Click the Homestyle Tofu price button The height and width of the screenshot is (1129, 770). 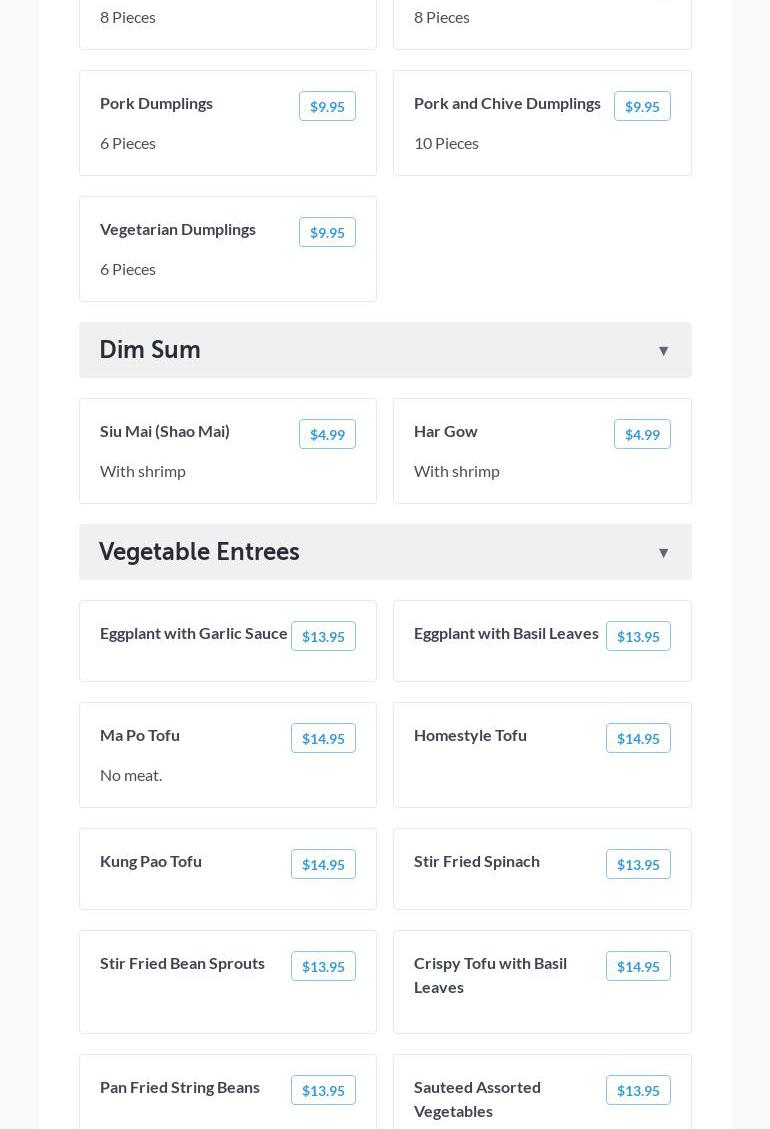(x=637, y=739)
